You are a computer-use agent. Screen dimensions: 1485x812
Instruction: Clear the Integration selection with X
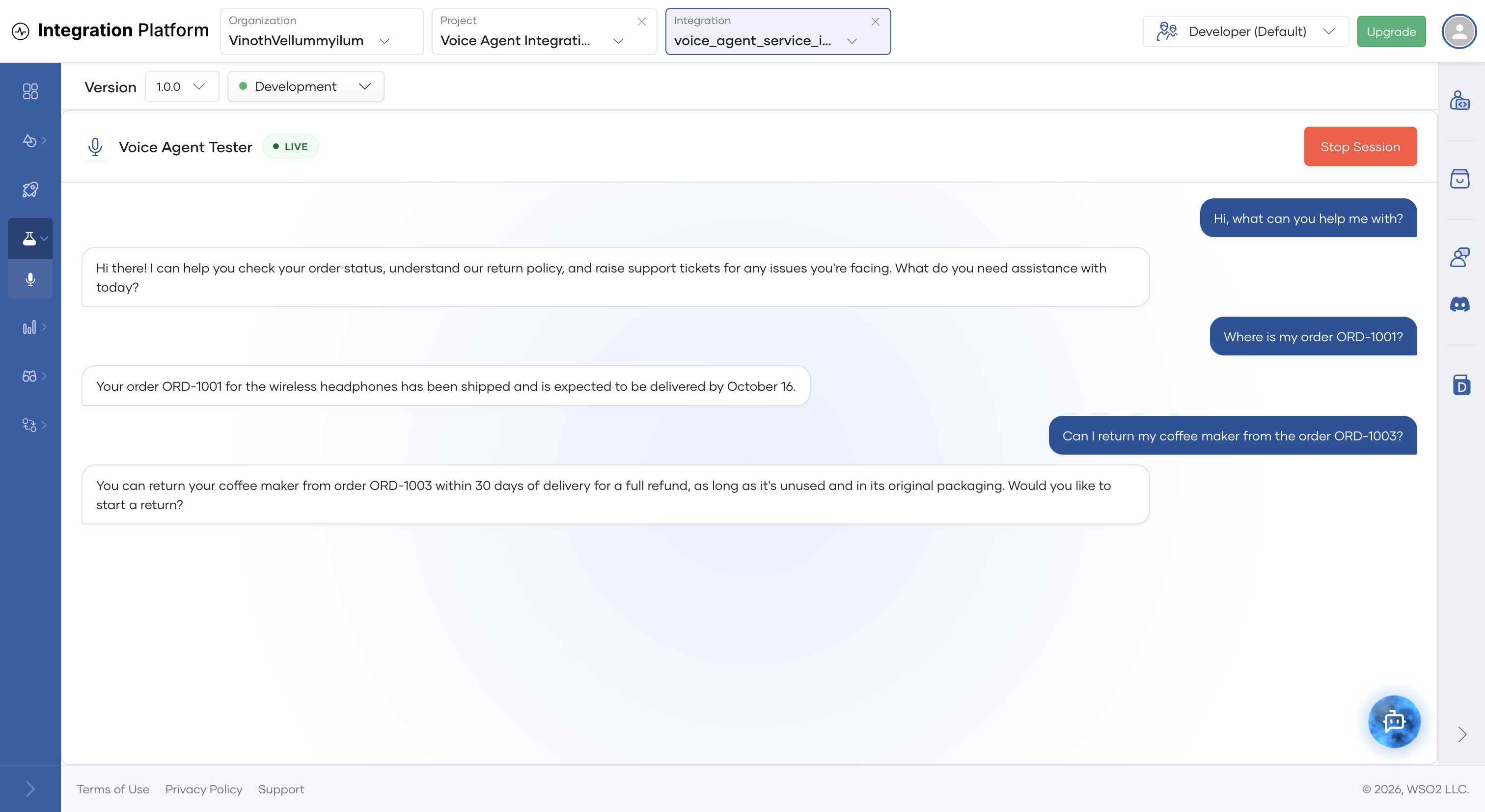[x=875, y=21]
